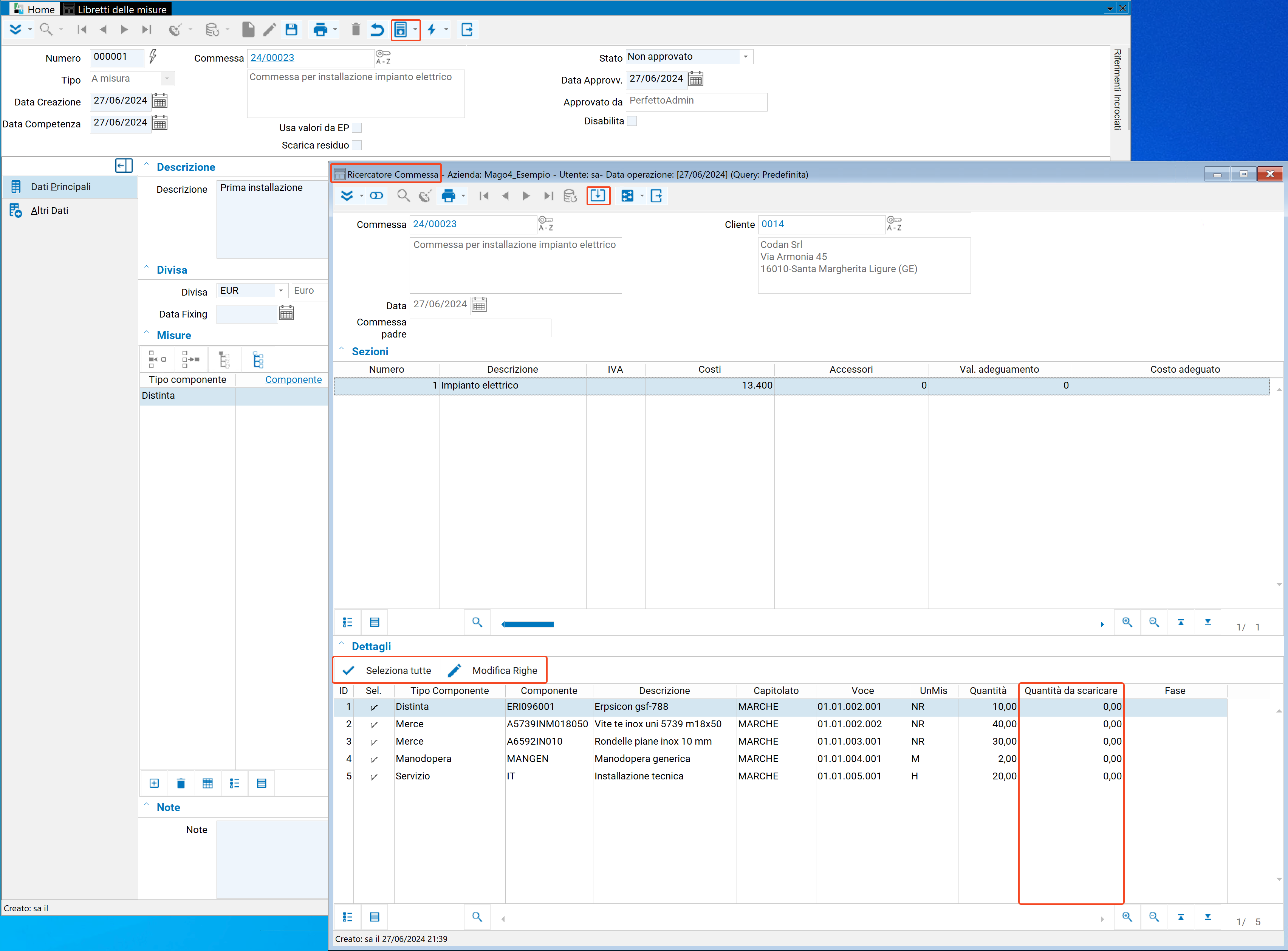Click the Quantità da scaricare column header
This screenshot has width=1288, height=951.
click(x=1070, y=691)
